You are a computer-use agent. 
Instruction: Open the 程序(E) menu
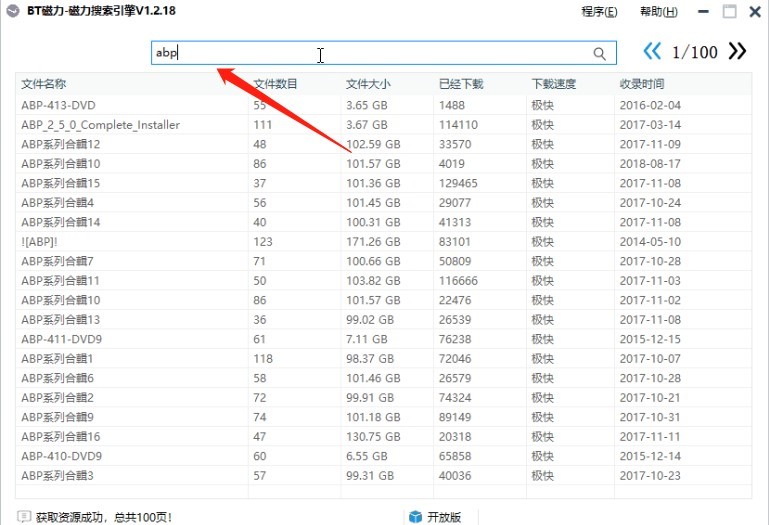(599, 11)
